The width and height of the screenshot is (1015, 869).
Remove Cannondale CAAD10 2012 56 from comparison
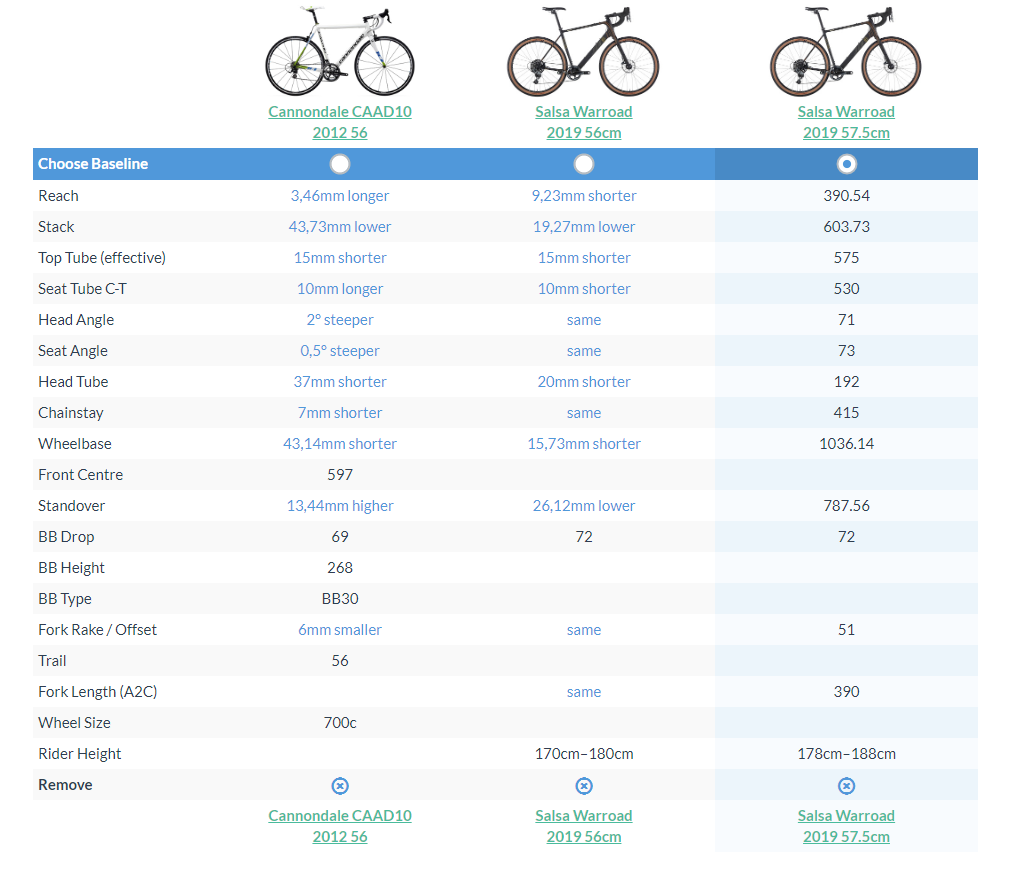click(x=340, y=785)
